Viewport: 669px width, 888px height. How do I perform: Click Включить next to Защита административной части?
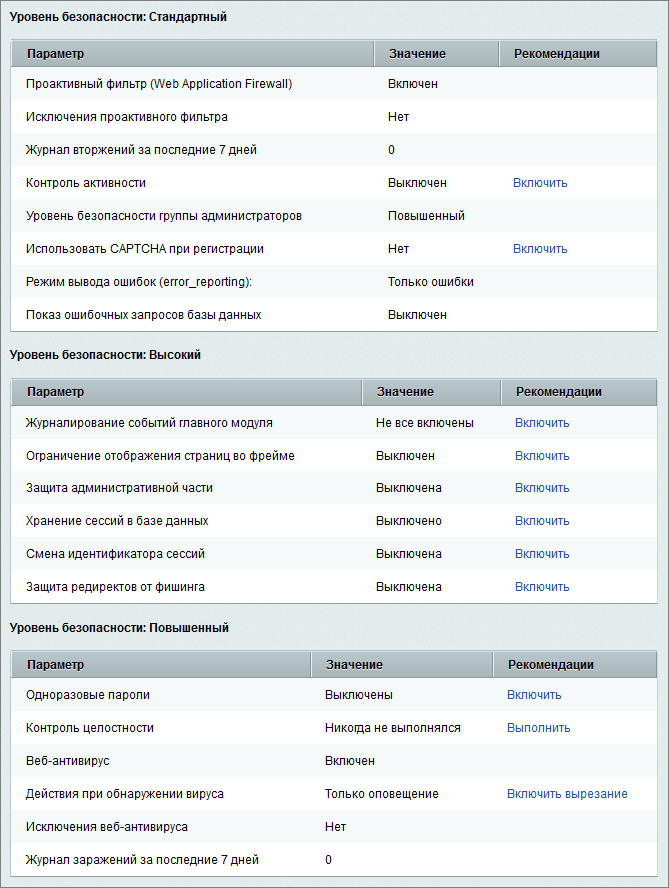(542, 489)
